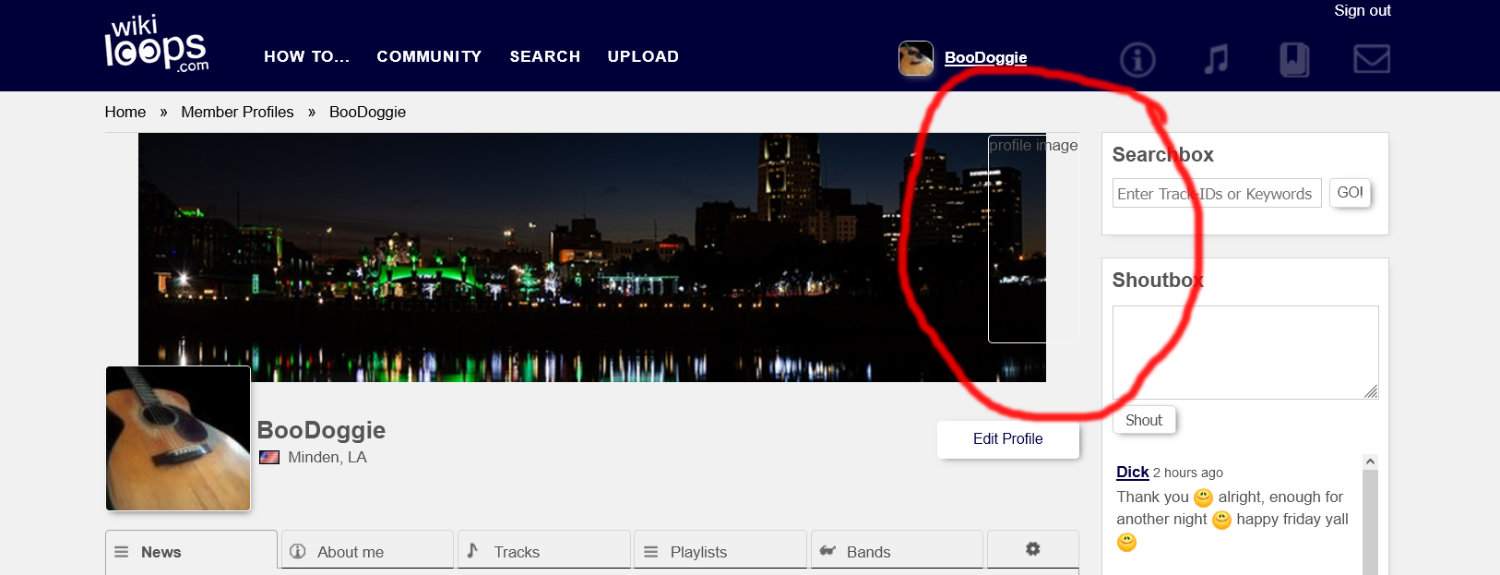This screenshot has height=575, width=1500.
Task: Click BooDoggie's small avatar in header
Action: pyautogui.click(x=915, y=58)
